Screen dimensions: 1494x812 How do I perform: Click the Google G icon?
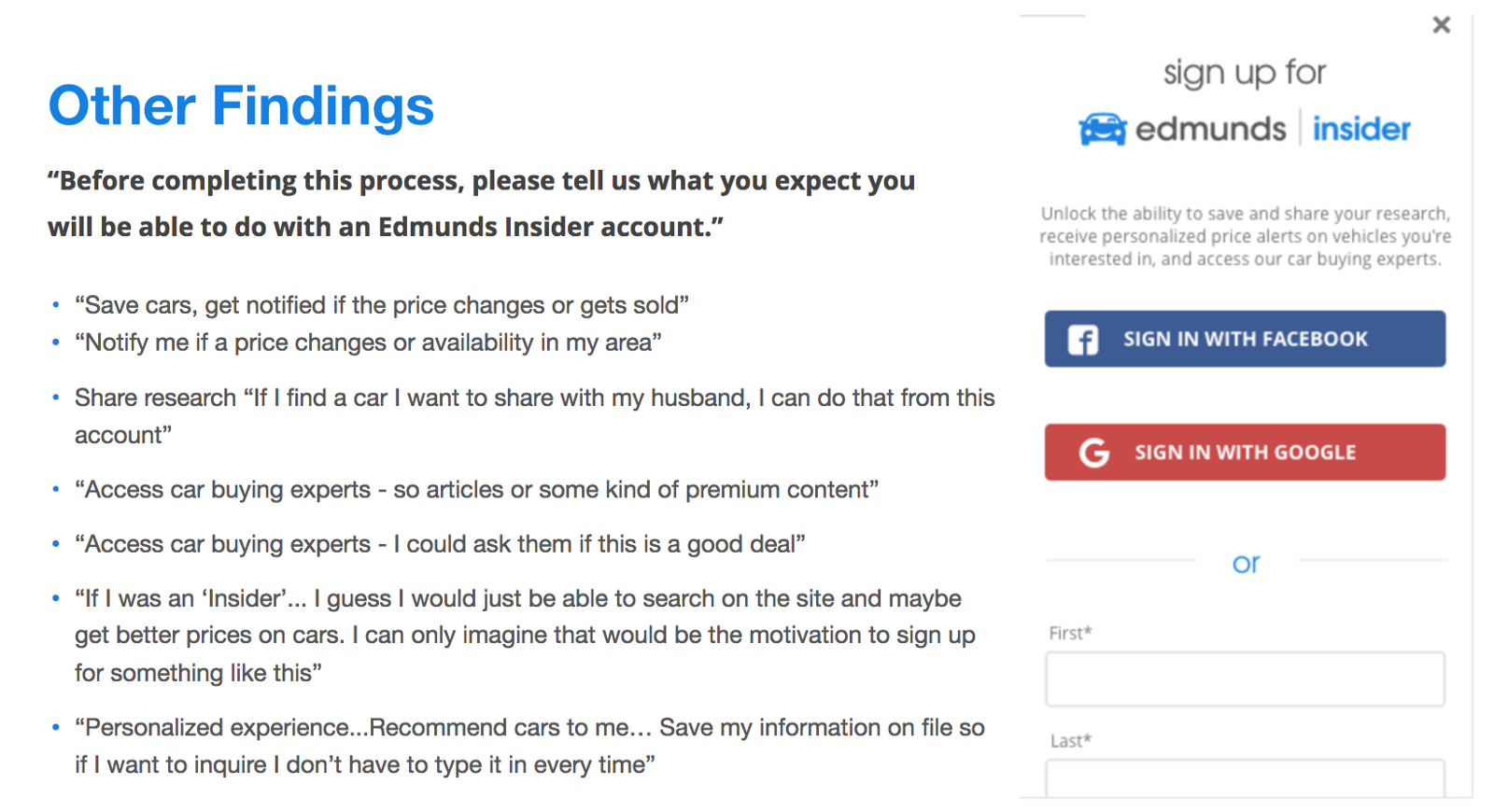coord(1094,453)
